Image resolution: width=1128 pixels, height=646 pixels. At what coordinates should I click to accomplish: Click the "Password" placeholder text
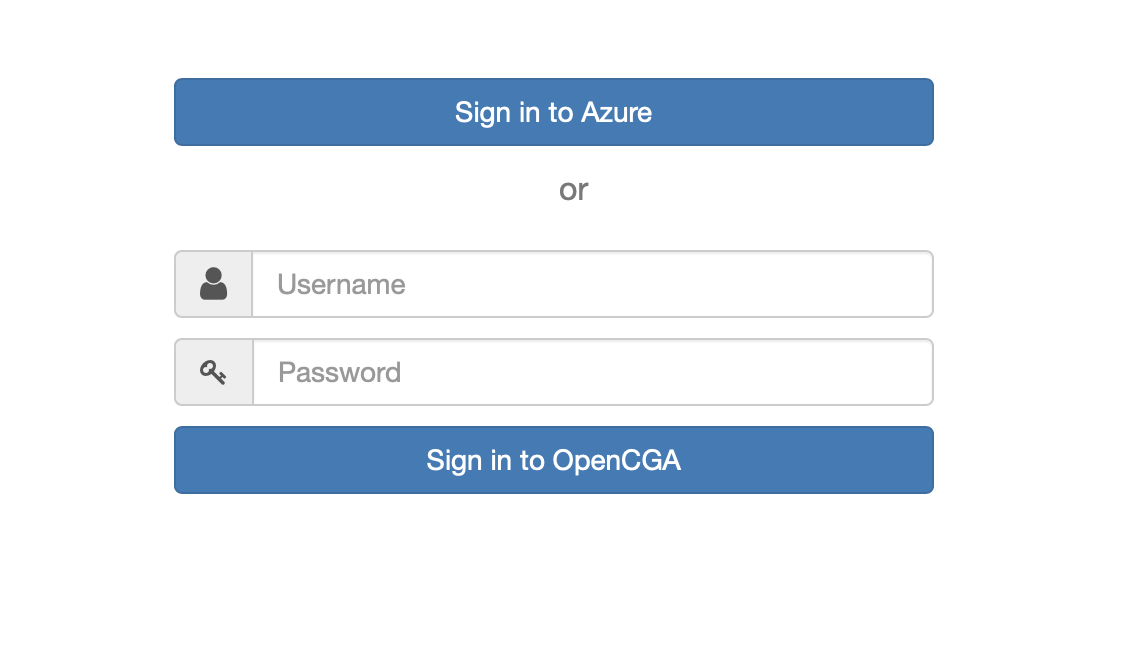(339, 373)
